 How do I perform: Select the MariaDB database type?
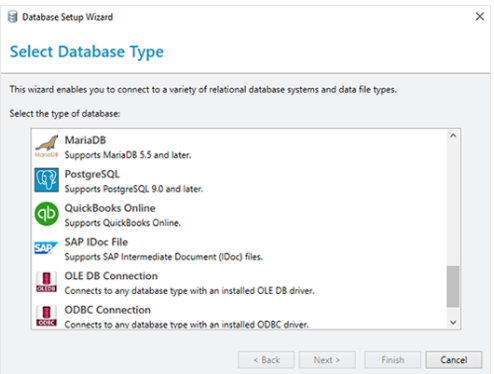tap(239, 147)
